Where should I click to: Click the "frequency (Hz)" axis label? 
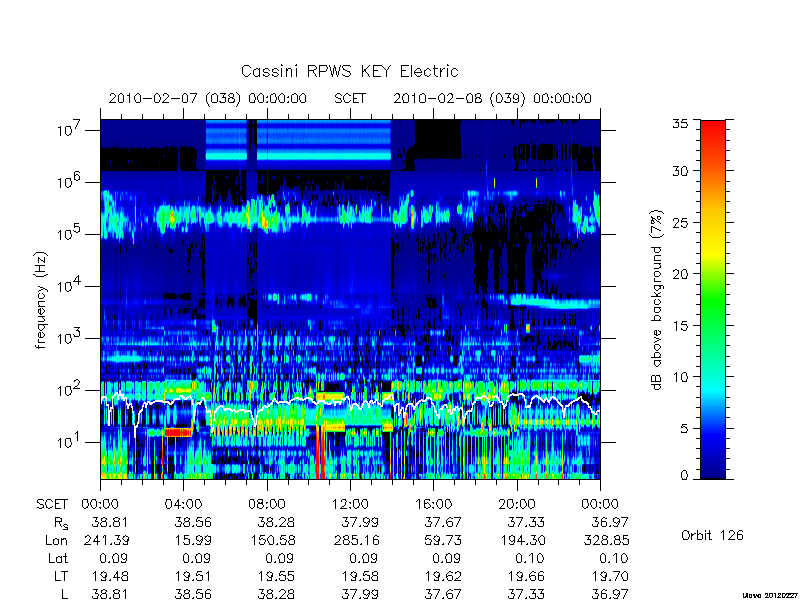41,300
